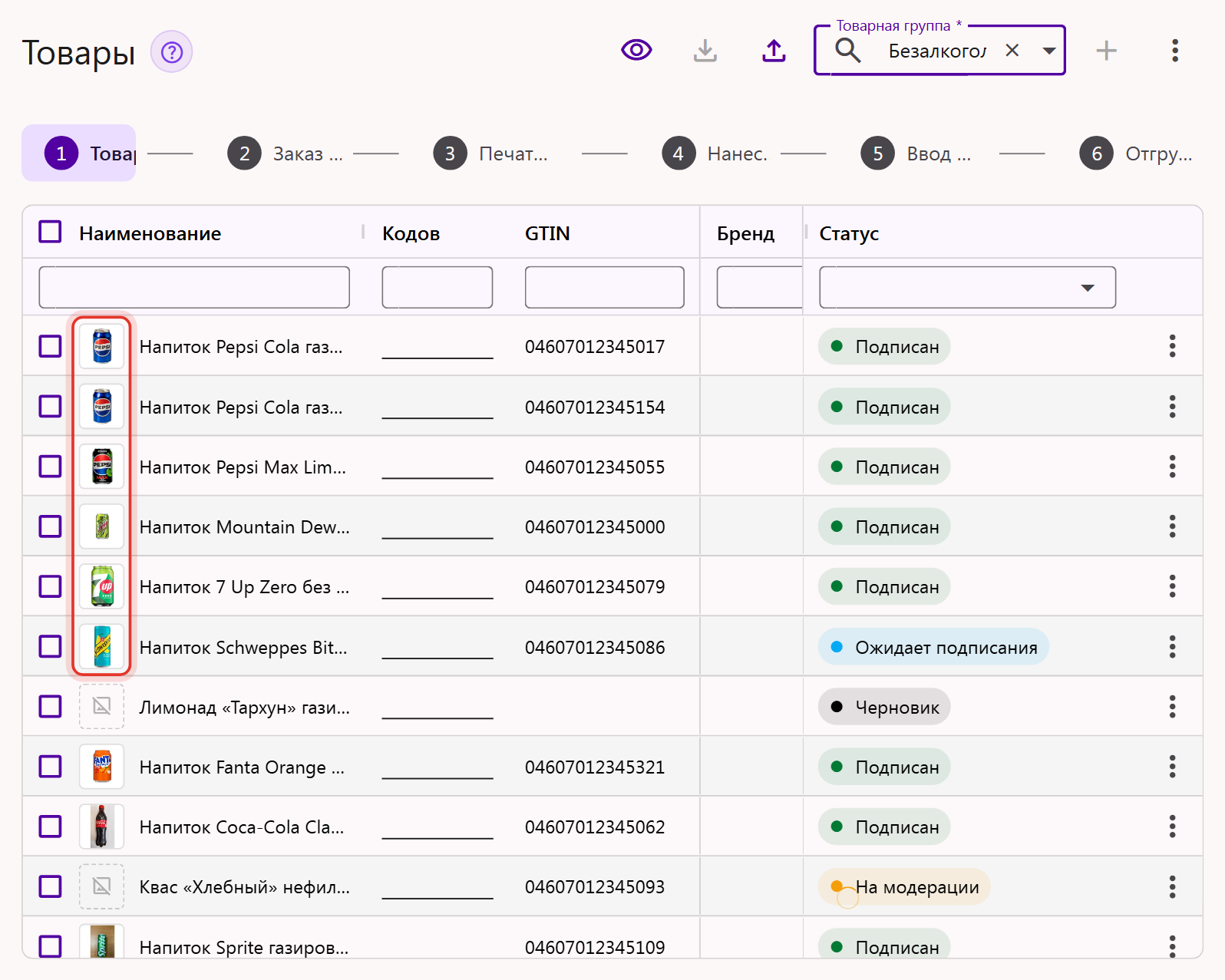Open row menu for Pepsi Max Lim
The image size is (1225, 980).
(x=1172, y=467)
